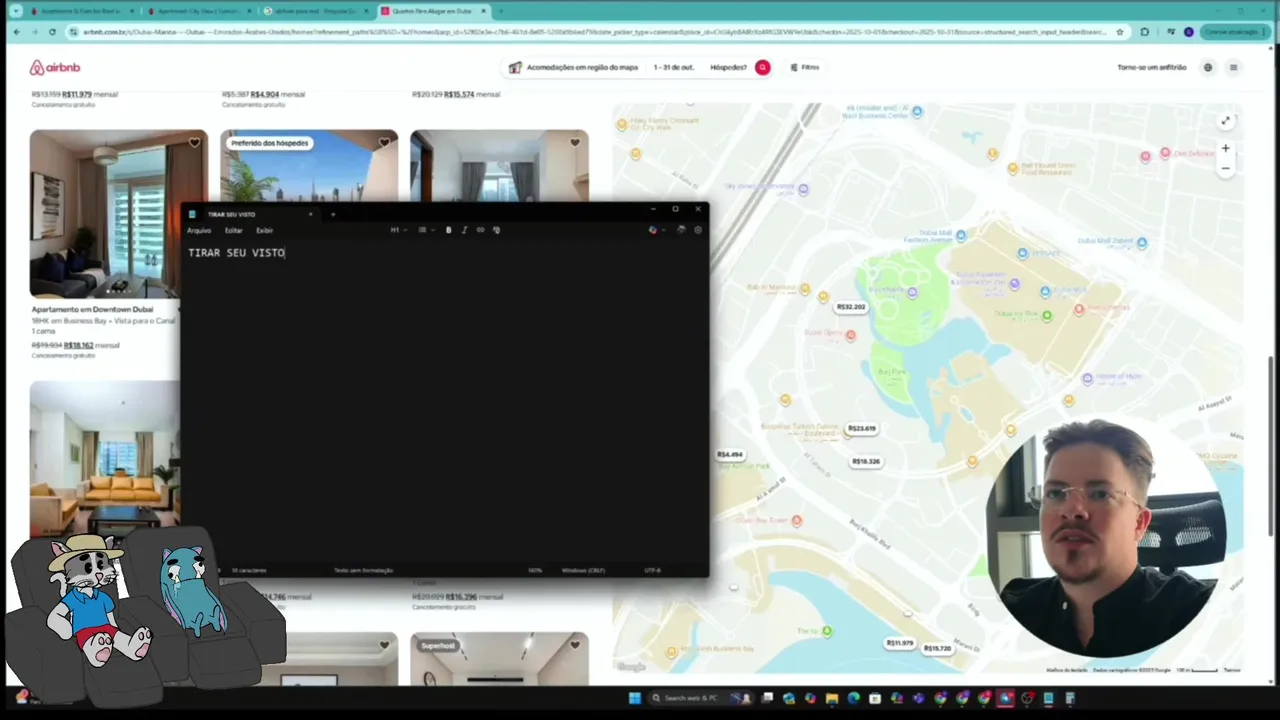The width and height of the screenshot is (1280, 720).
Task: Click the Notepad text editing area
Action: (445, 400)
